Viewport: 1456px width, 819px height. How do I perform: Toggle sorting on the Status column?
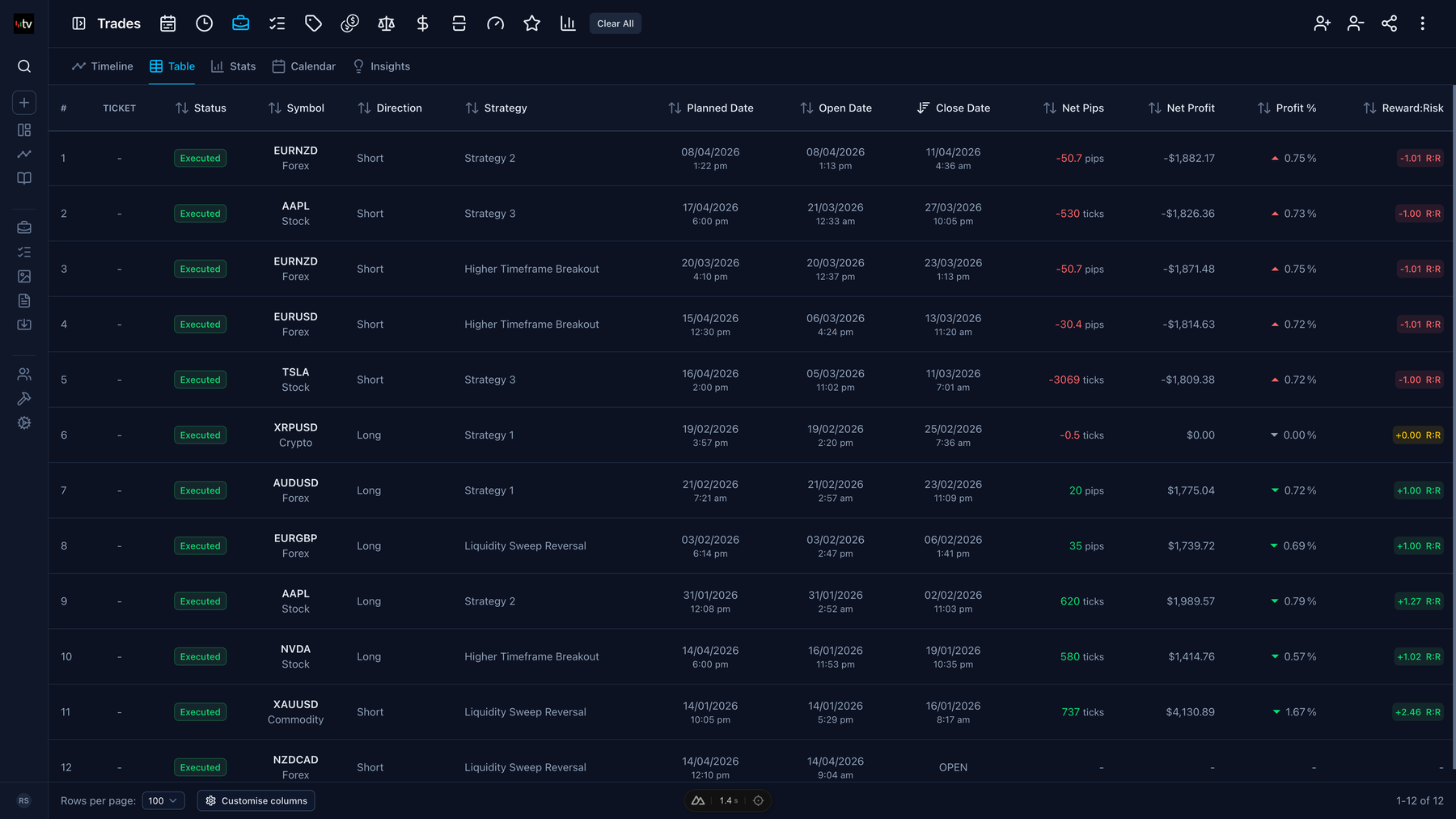[x=180, y=108]
